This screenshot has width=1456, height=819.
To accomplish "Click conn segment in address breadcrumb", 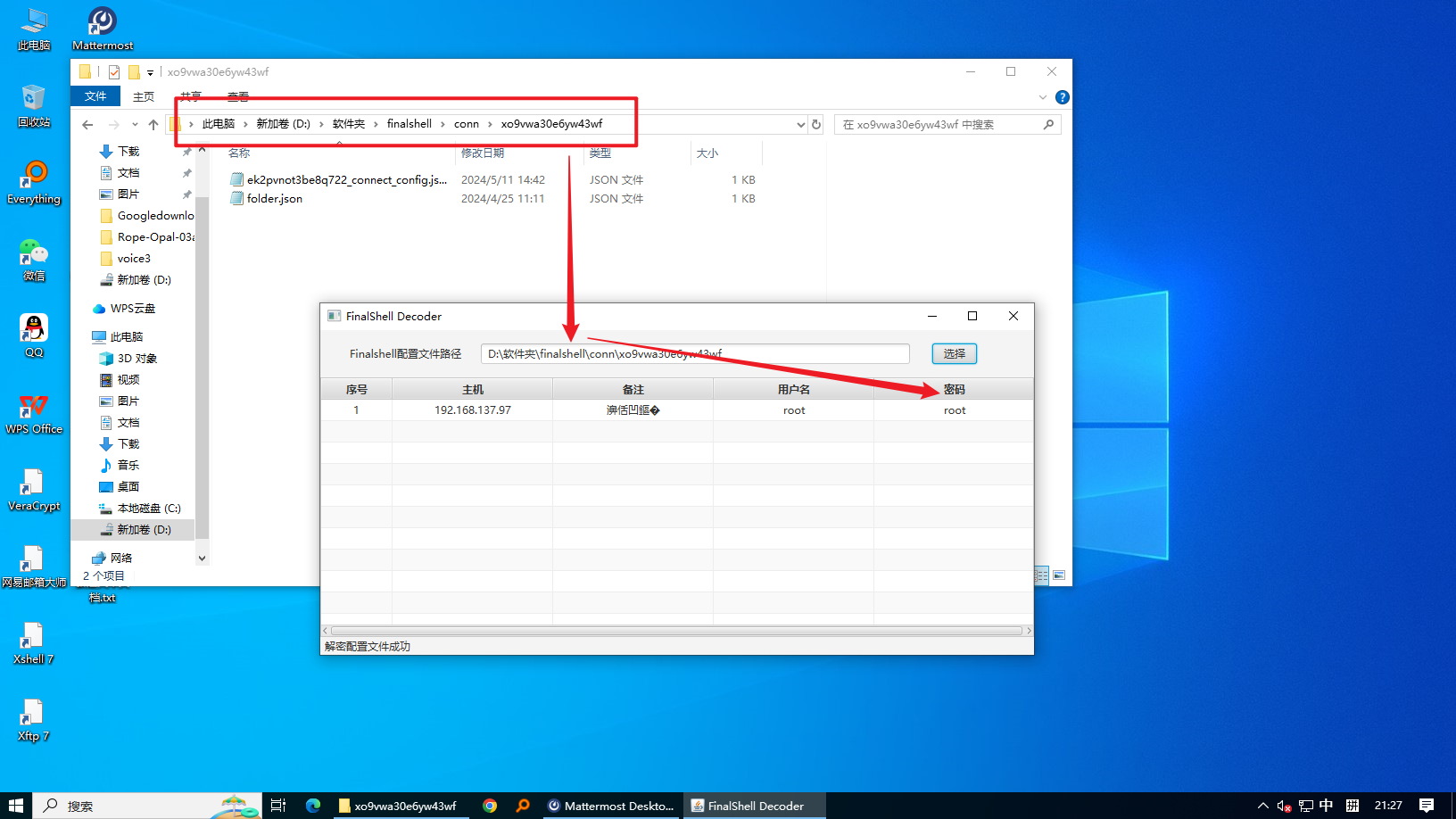I will (467, 124).
